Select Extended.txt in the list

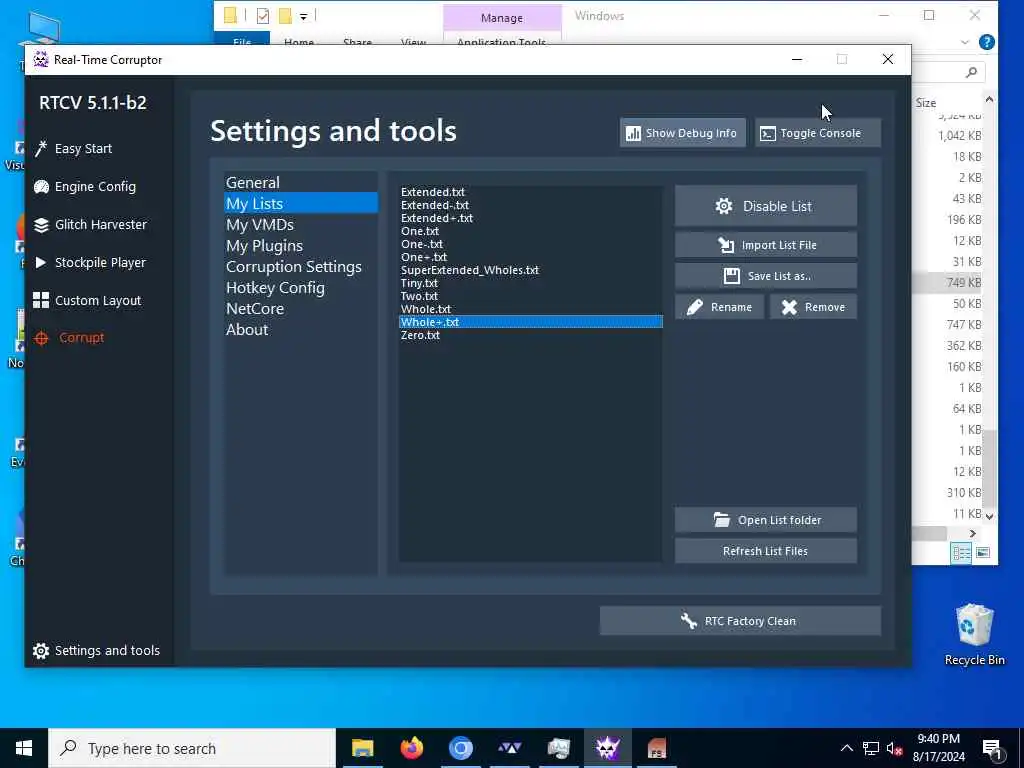click(x=530, y=192)
